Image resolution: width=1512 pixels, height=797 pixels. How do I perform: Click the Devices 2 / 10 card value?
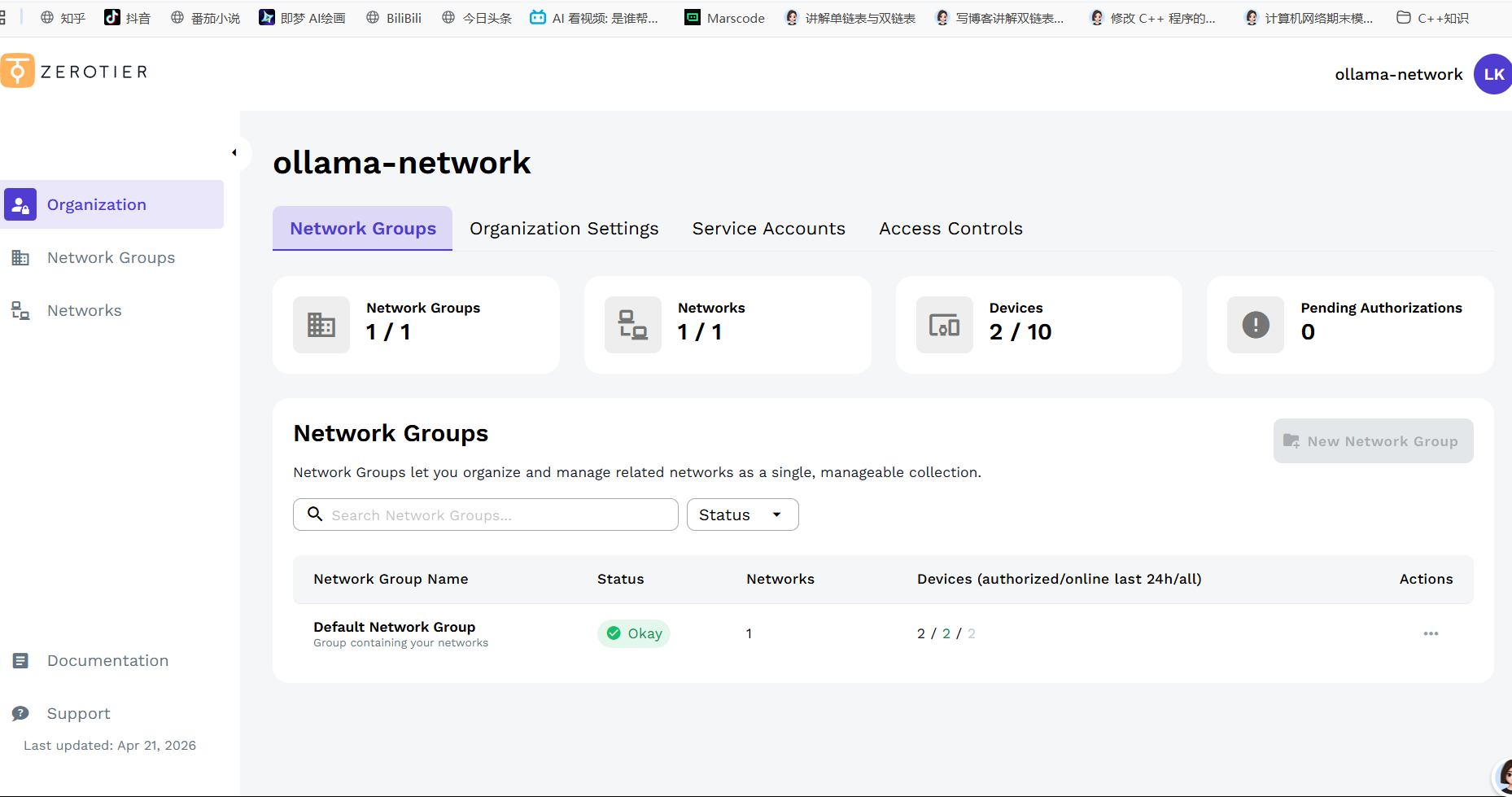coord(1020,332)
